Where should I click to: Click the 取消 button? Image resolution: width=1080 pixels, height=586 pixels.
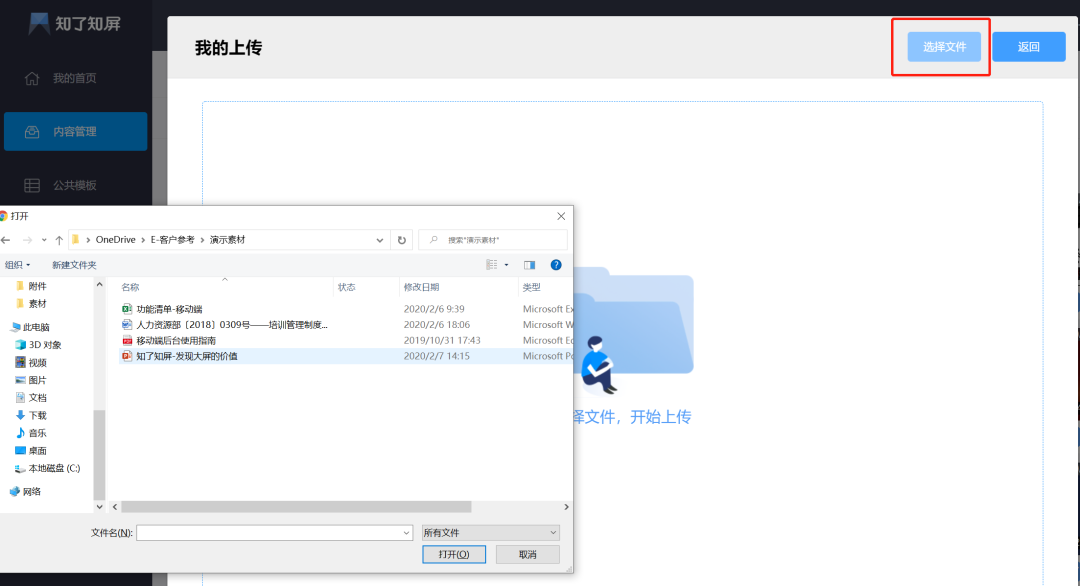(x=528, y=554)
